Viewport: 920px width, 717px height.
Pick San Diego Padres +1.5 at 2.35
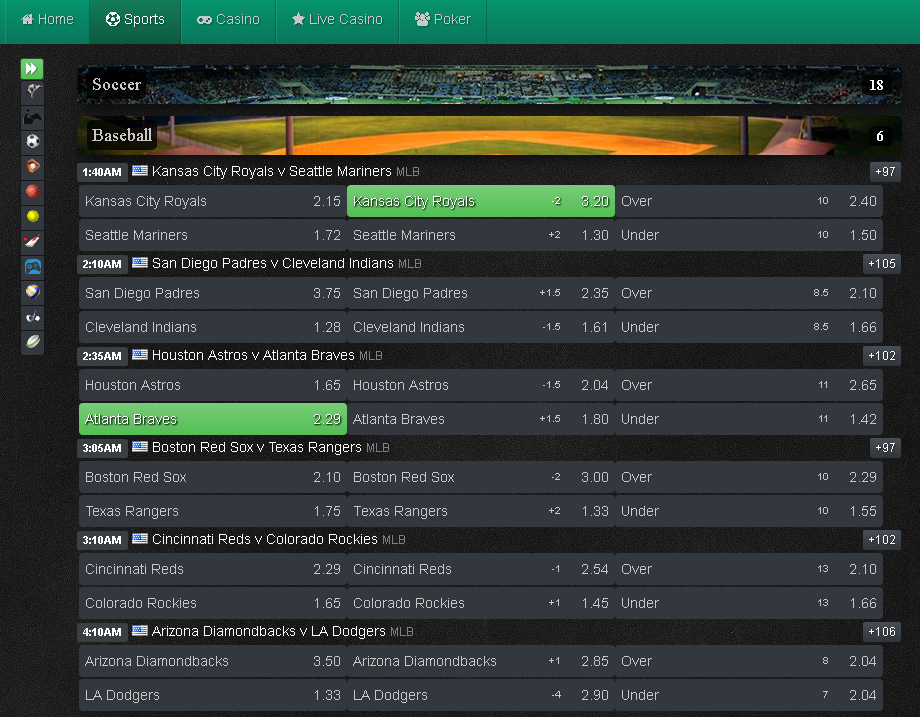[481, 293]
